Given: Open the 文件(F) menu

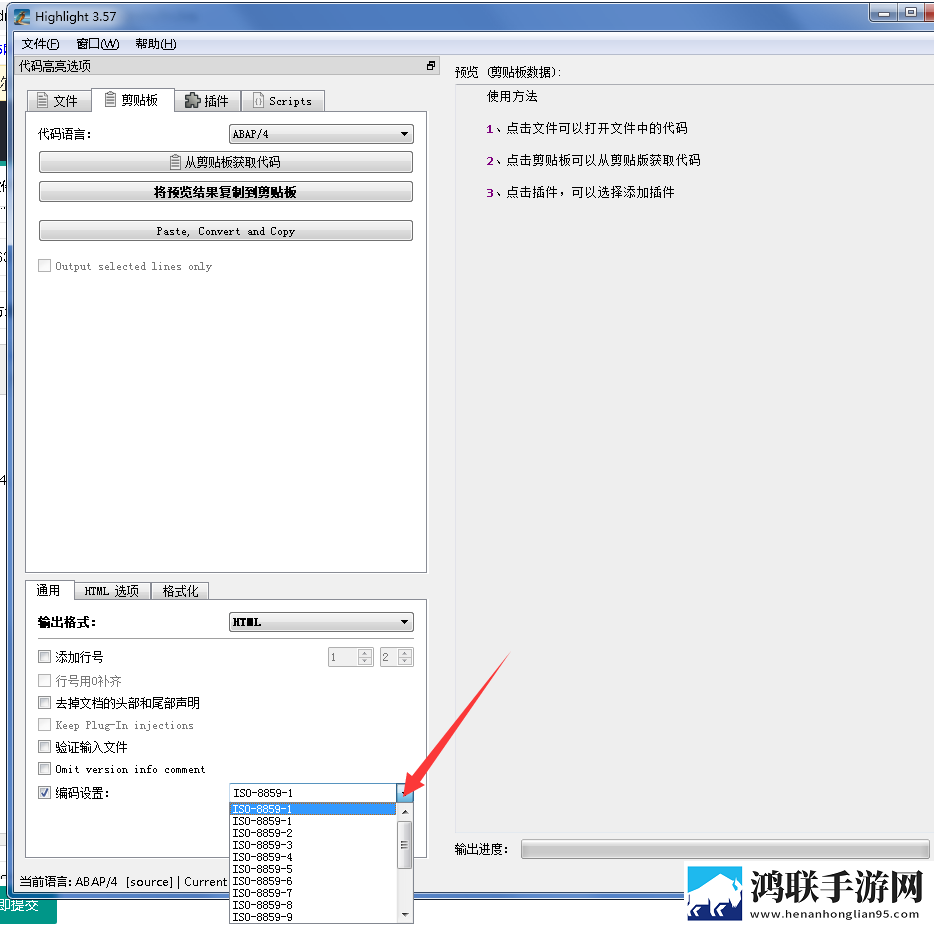Looking at the screenshot, I should point(41,44).
